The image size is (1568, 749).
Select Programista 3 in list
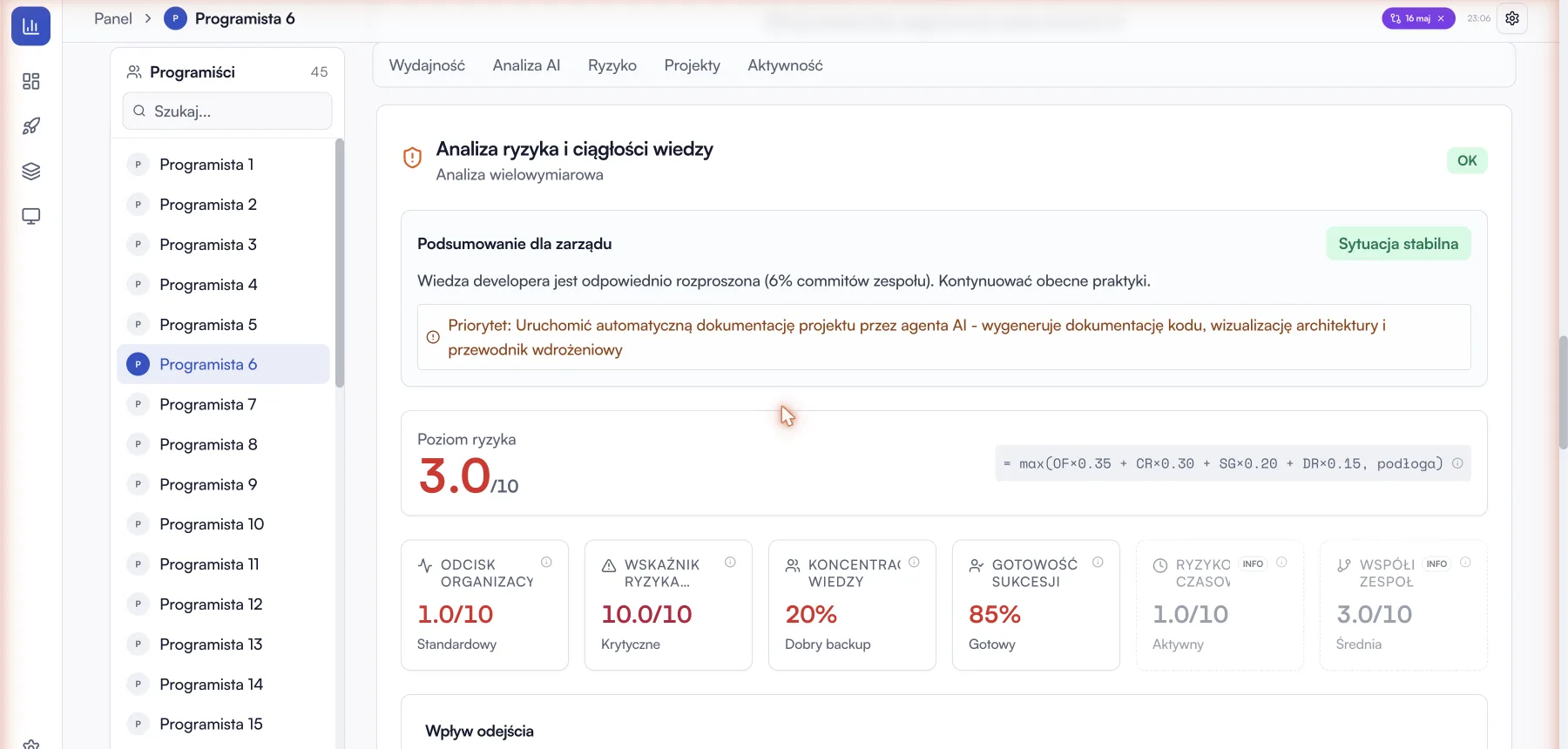[x=224, y=245]
